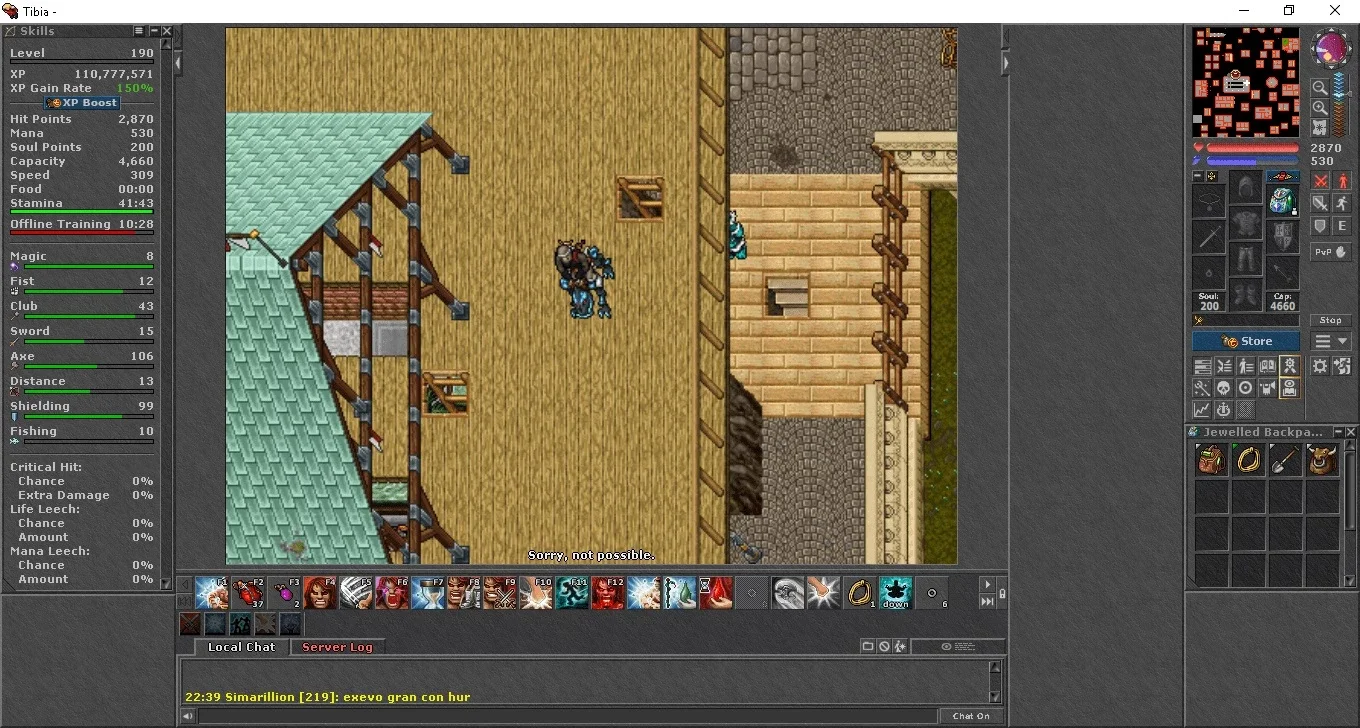Open the skull unjustified points widget

(x=1223, y=388)
